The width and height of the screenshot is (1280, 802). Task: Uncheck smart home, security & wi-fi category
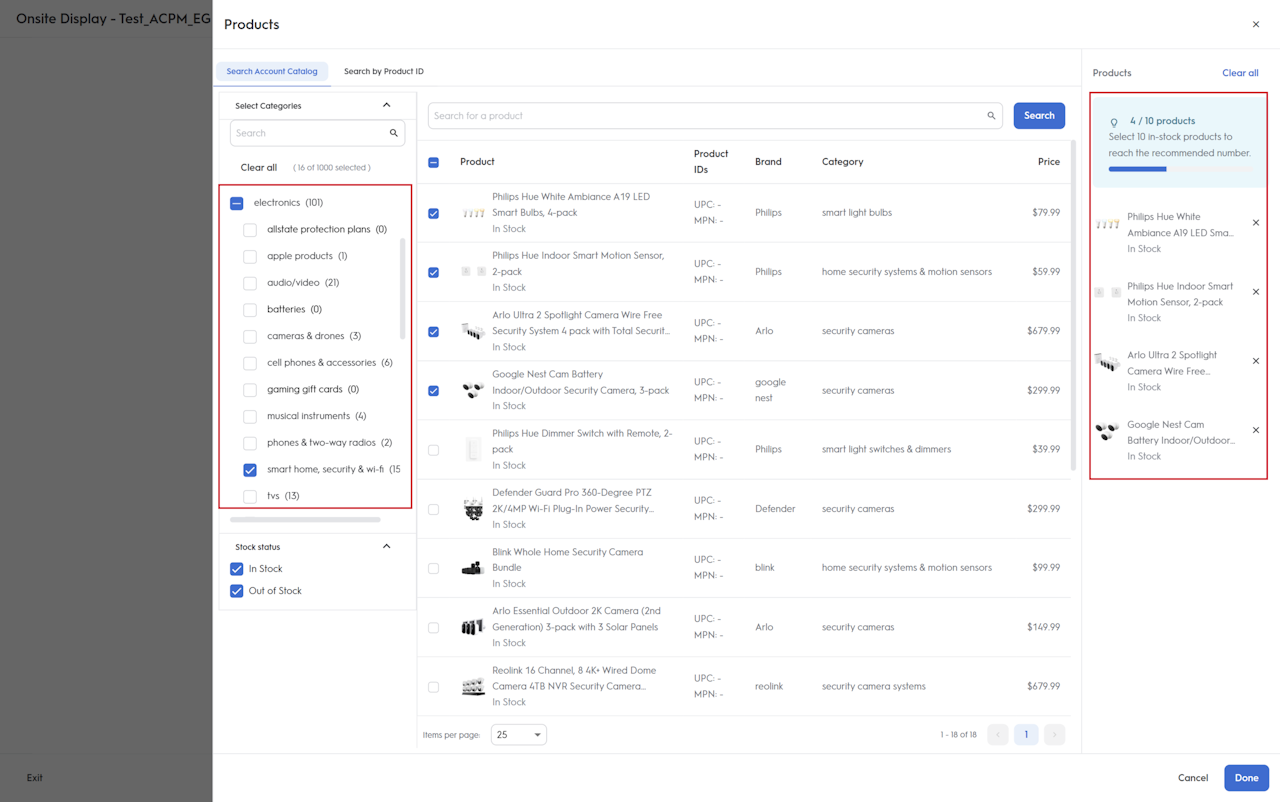(250, 469)
